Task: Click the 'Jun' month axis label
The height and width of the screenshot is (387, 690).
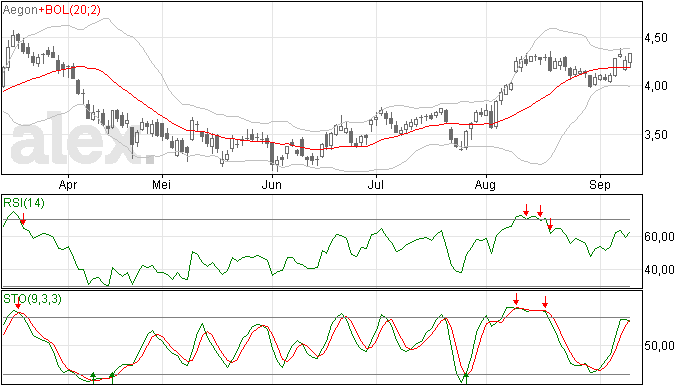Action: 272,185
